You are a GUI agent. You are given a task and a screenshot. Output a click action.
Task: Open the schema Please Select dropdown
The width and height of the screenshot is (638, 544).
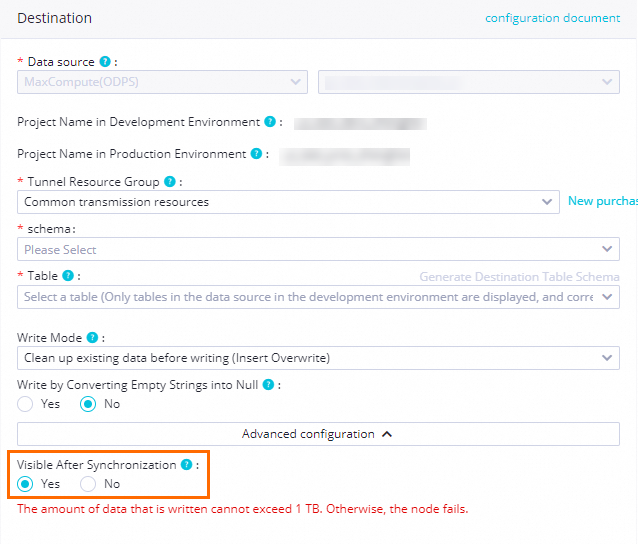point(318,249)
